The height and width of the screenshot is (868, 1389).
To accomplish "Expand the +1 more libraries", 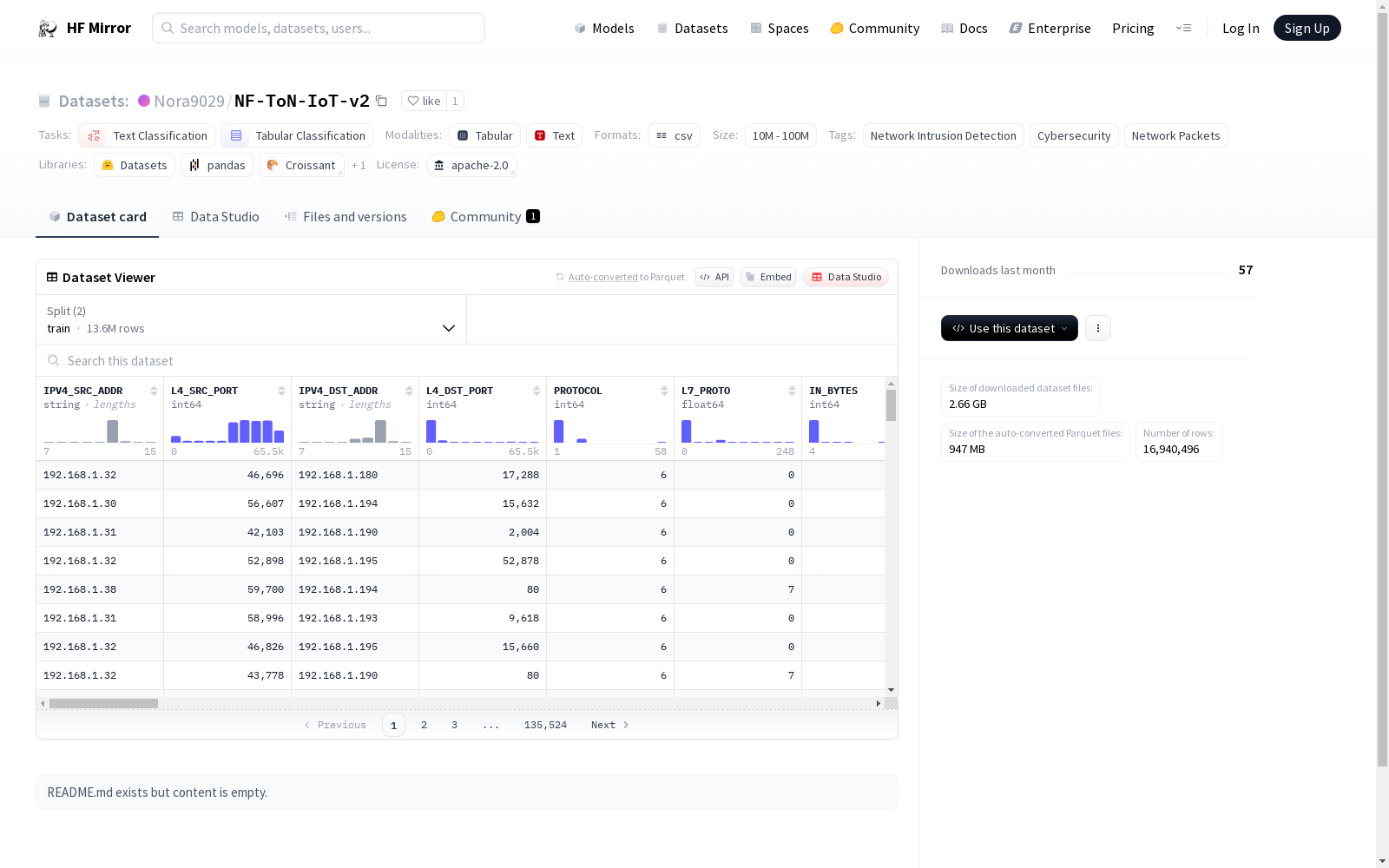I will tap(359, 165).
